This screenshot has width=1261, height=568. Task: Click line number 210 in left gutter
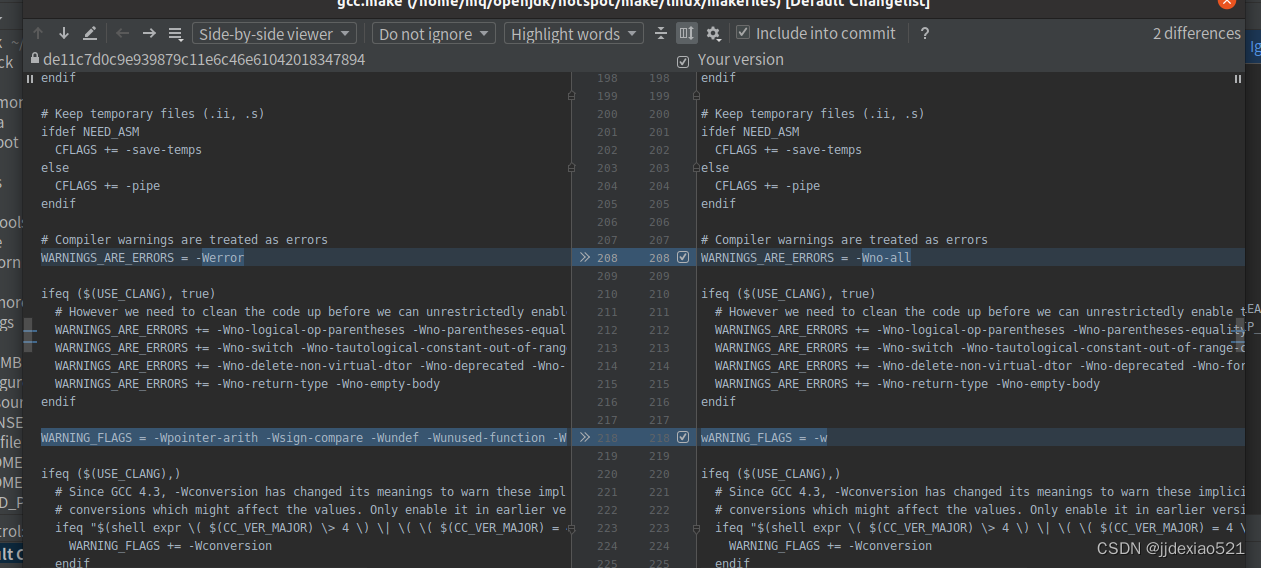click(607, 293)
